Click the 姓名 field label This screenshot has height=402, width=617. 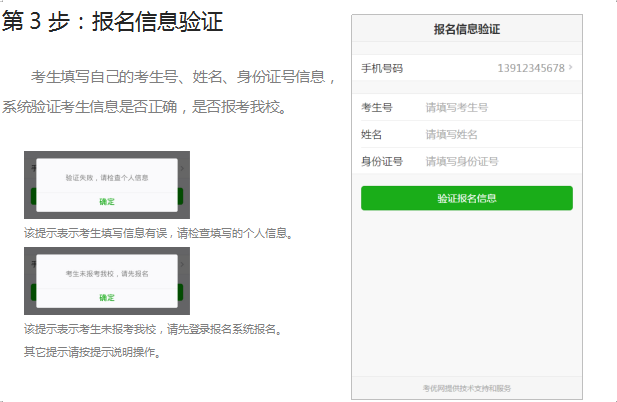(371, 134)
